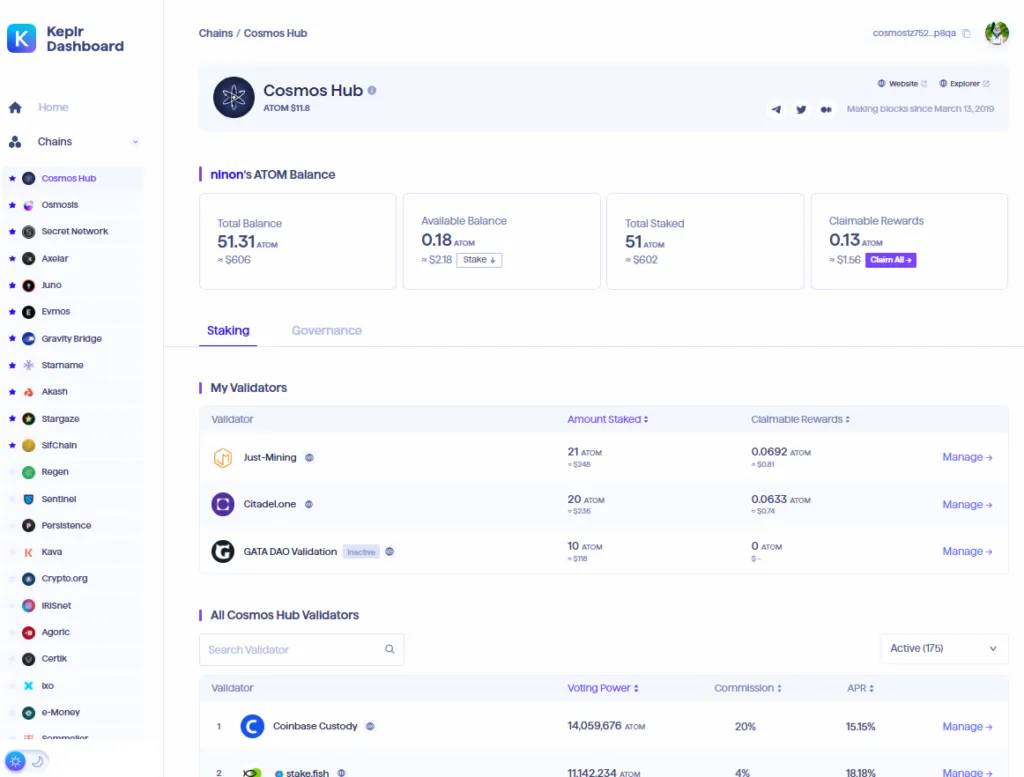Image resolution: width=1024 pixels, height=777 pixels.
Task: Toggle favorite star for Sifchain
Action: pyautogui.click(x=12, y=445)
